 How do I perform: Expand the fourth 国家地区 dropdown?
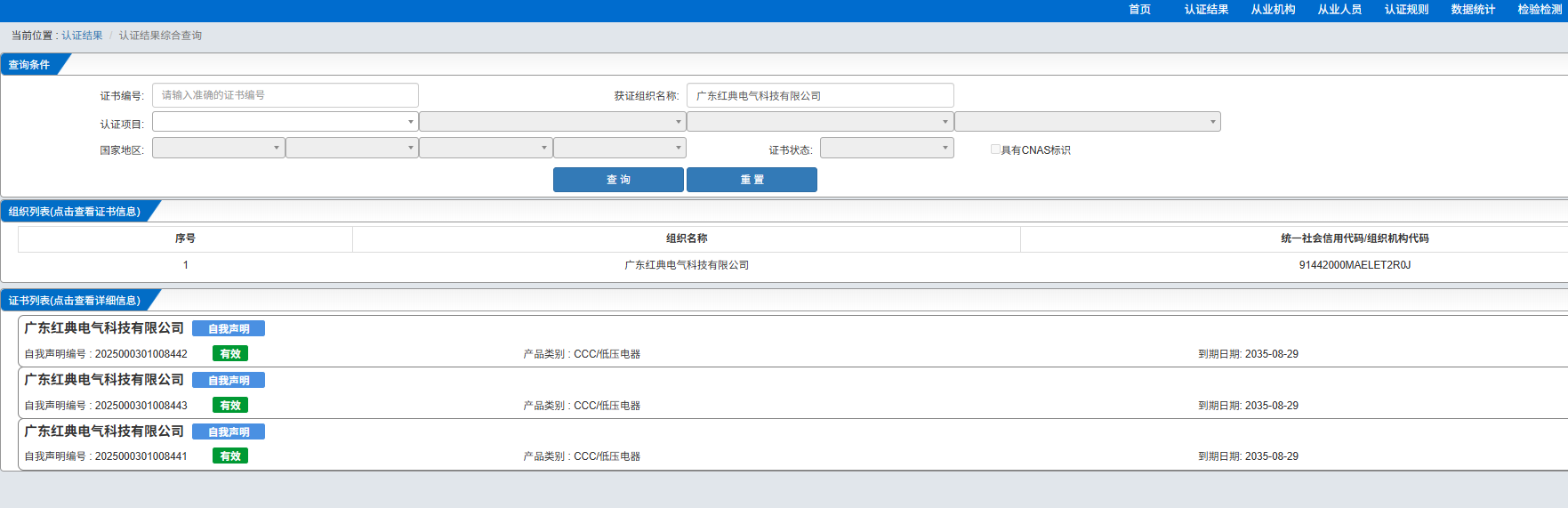coord(620,148)
